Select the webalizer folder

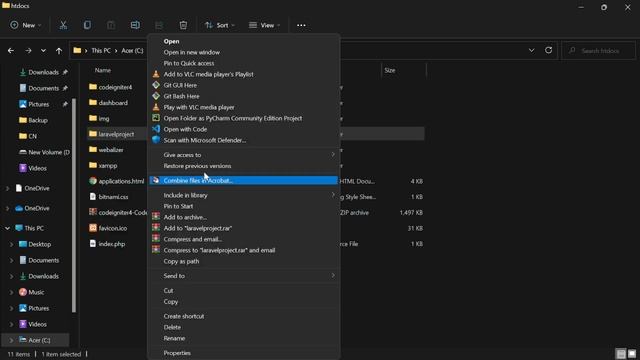coord(106,150)
